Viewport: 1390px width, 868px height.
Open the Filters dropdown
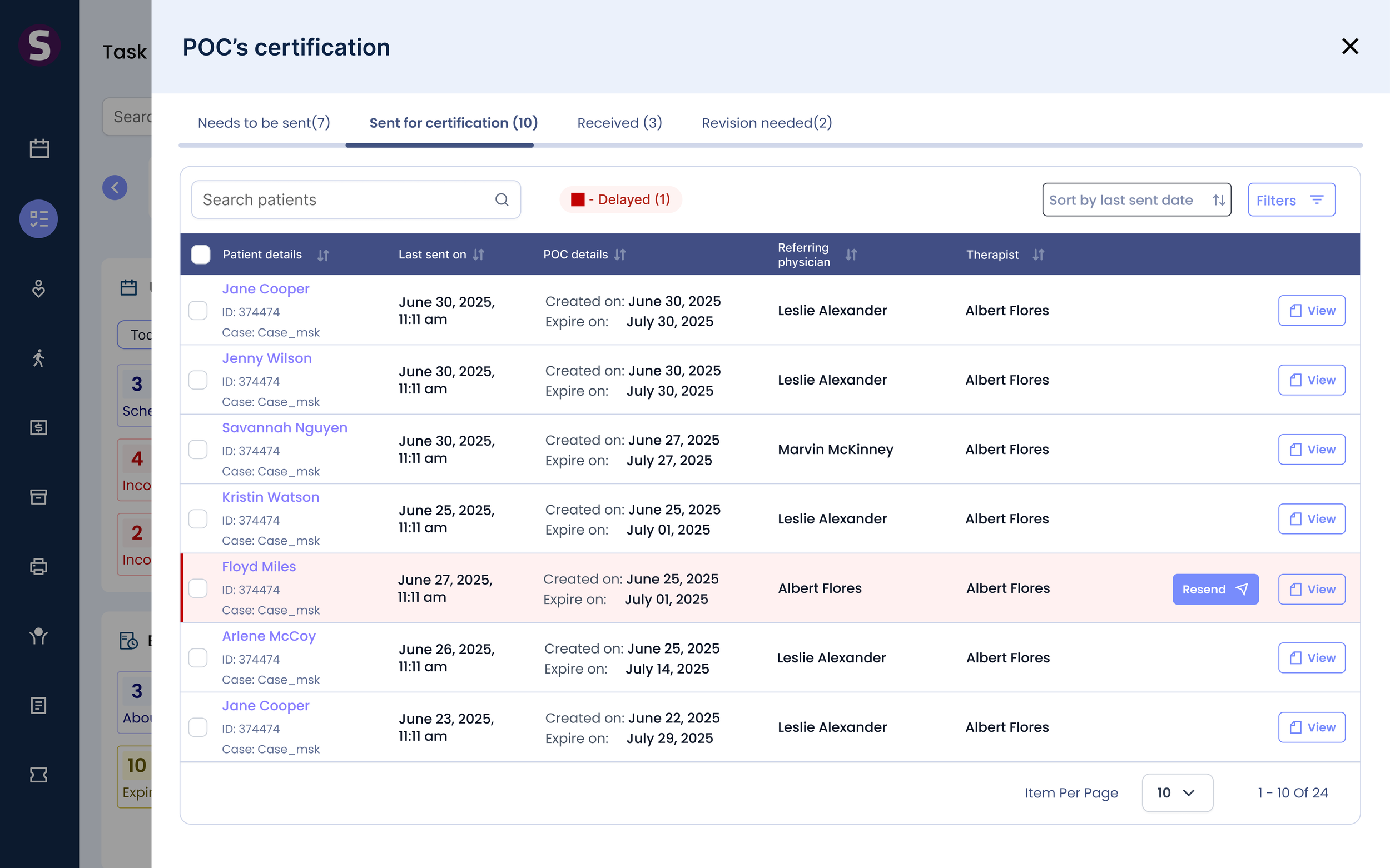point(1291,200)
